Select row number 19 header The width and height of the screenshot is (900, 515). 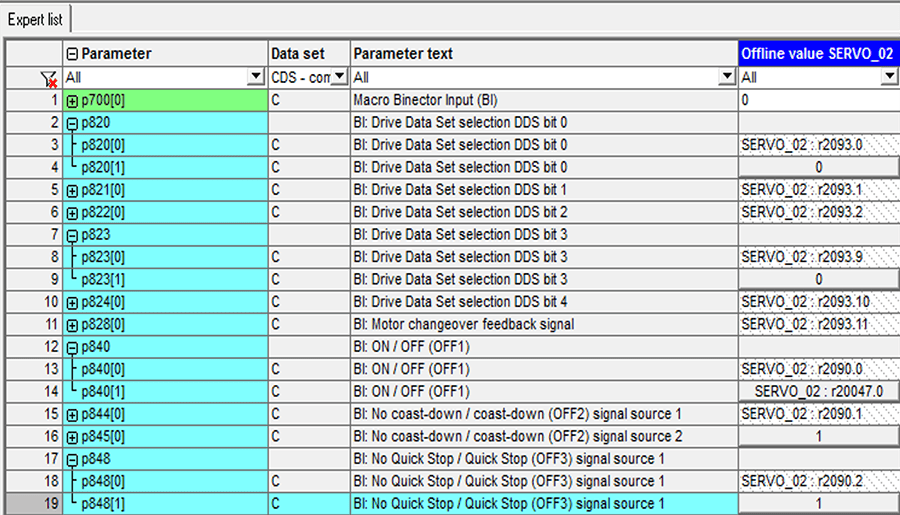[33, 504]
